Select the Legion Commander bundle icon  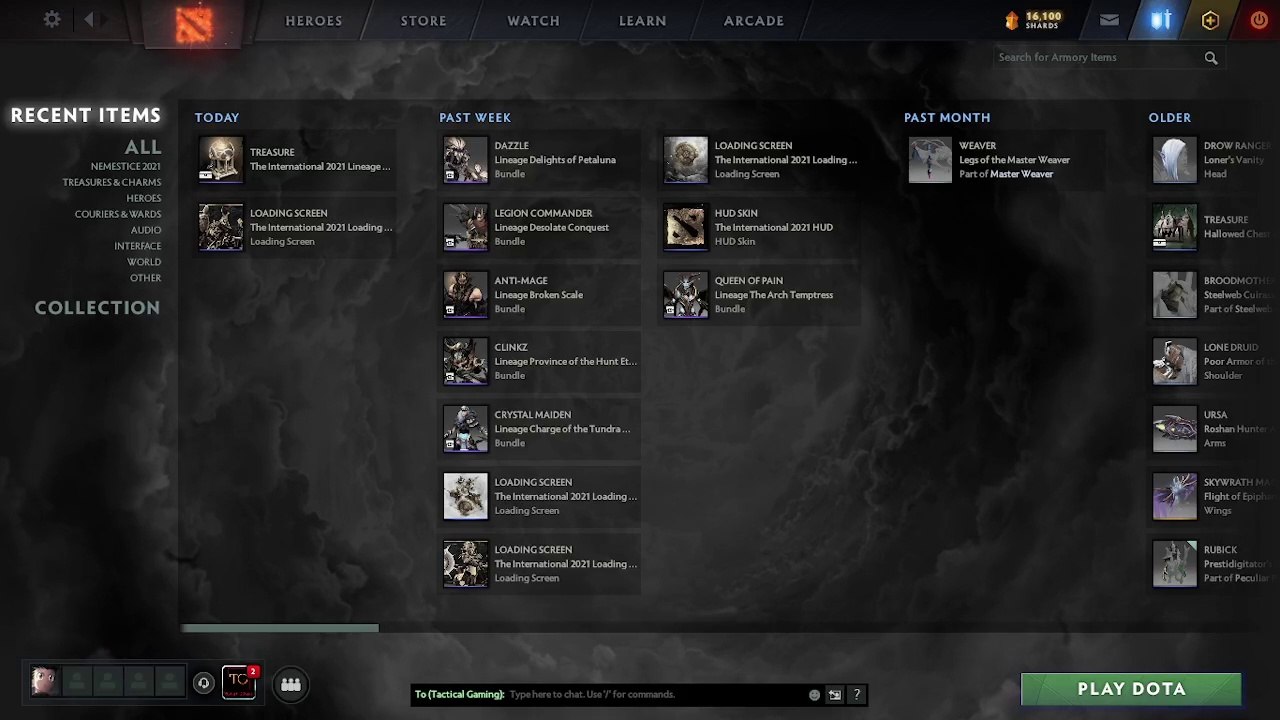tap(466, 227)
